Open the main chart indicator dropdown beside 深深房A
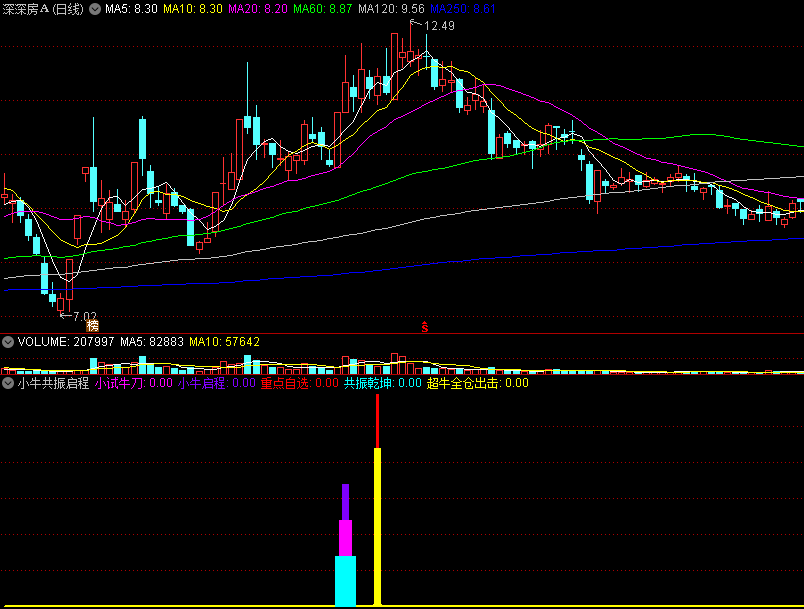804x609 pixels. [95, 9]
